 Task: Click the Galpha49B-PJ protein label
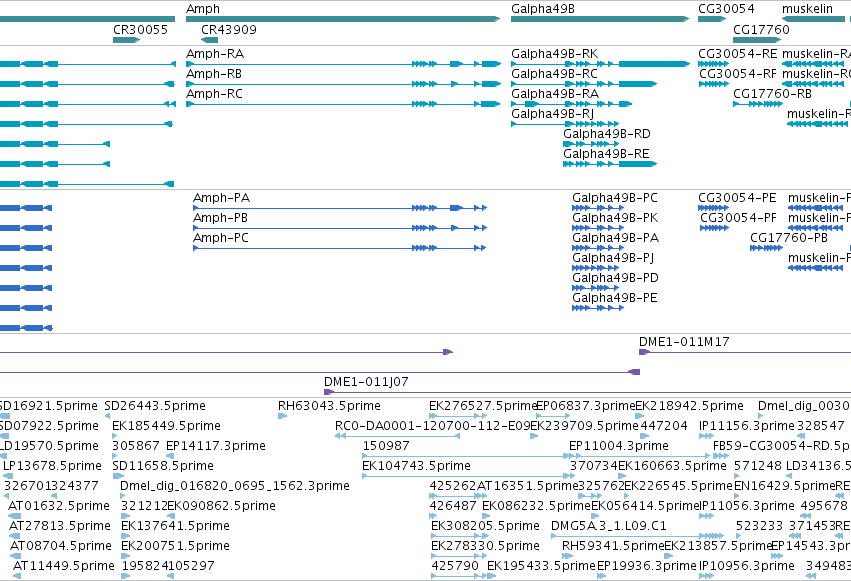coord(613,258)
